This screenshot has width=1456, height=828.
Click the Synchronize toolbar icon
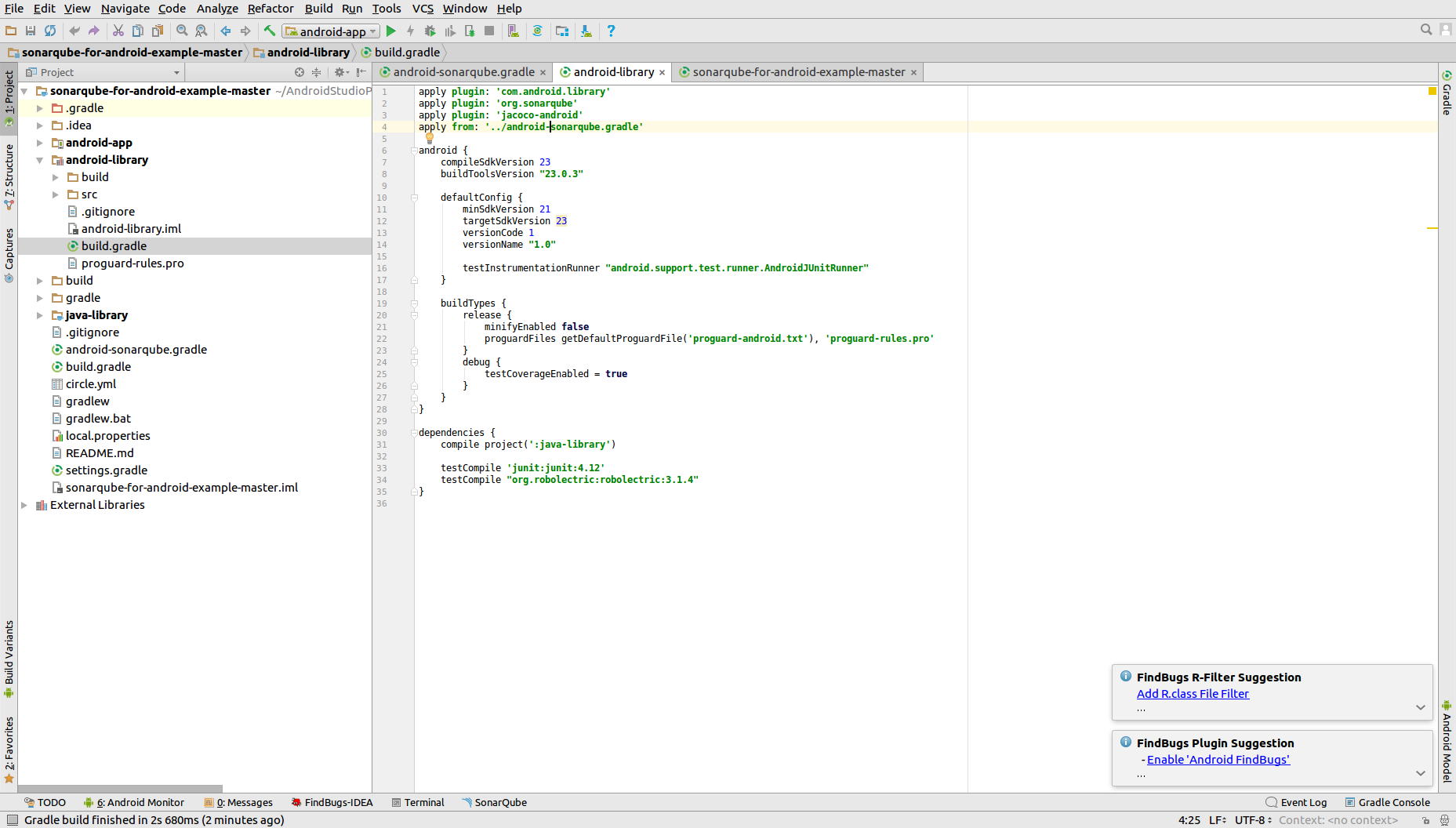pyautogui.click(x=50, y=31)
